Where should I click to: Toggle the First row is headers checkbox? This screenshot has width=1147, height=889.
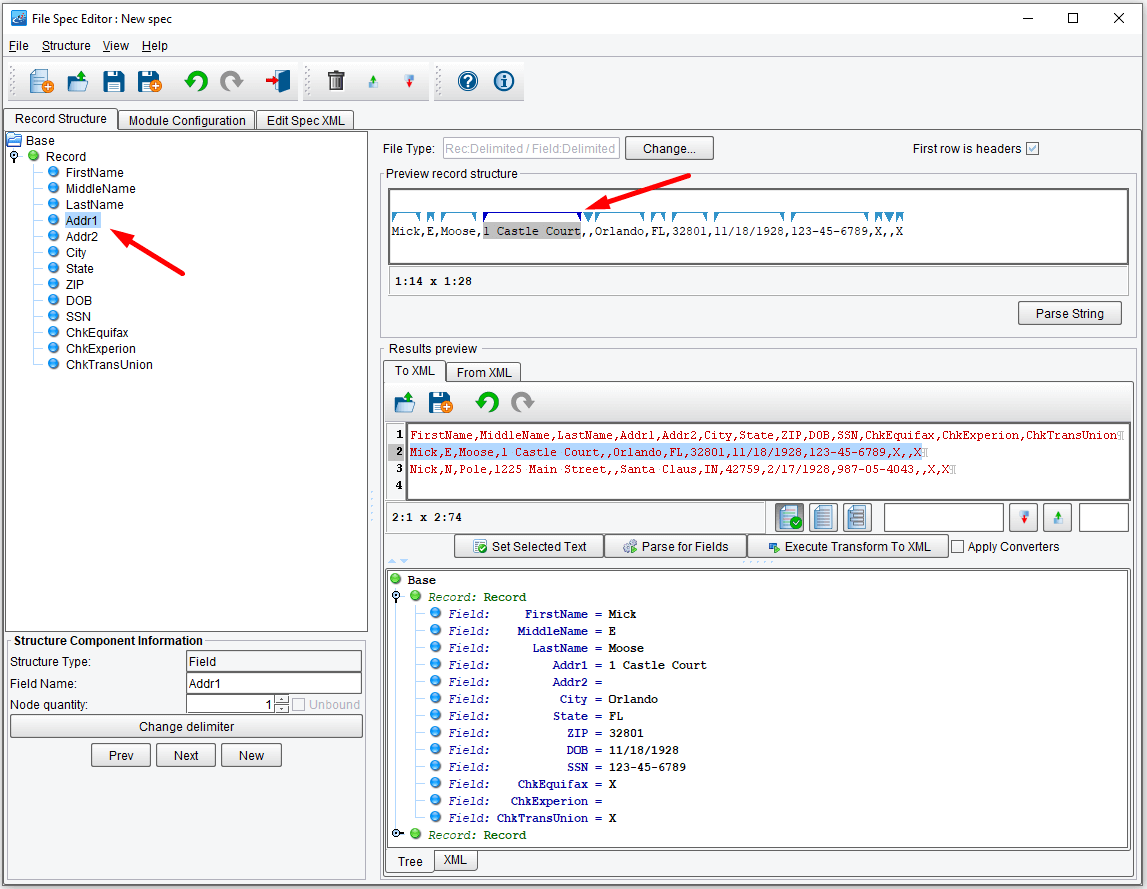[1032, 149]
